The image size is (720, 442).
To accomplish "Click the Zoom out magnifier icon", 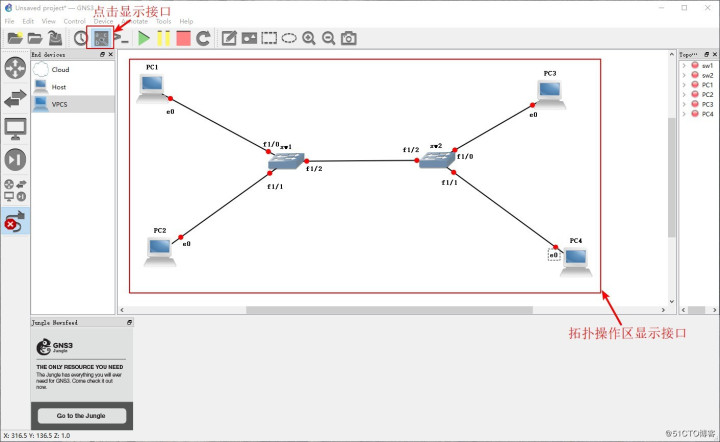I will tap(328, 38).
